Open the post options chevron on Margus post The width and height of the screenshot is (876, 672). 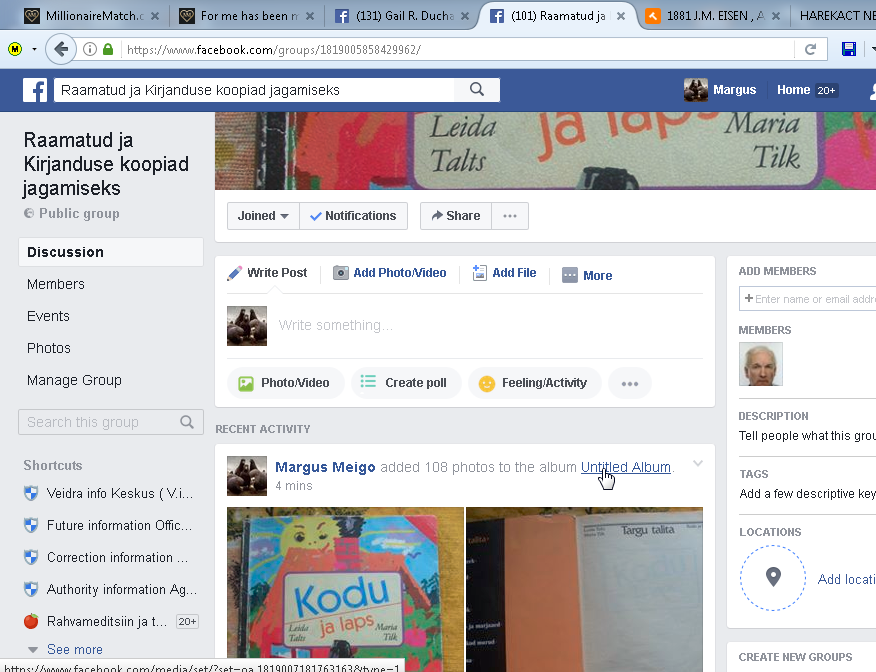(698, 464)
